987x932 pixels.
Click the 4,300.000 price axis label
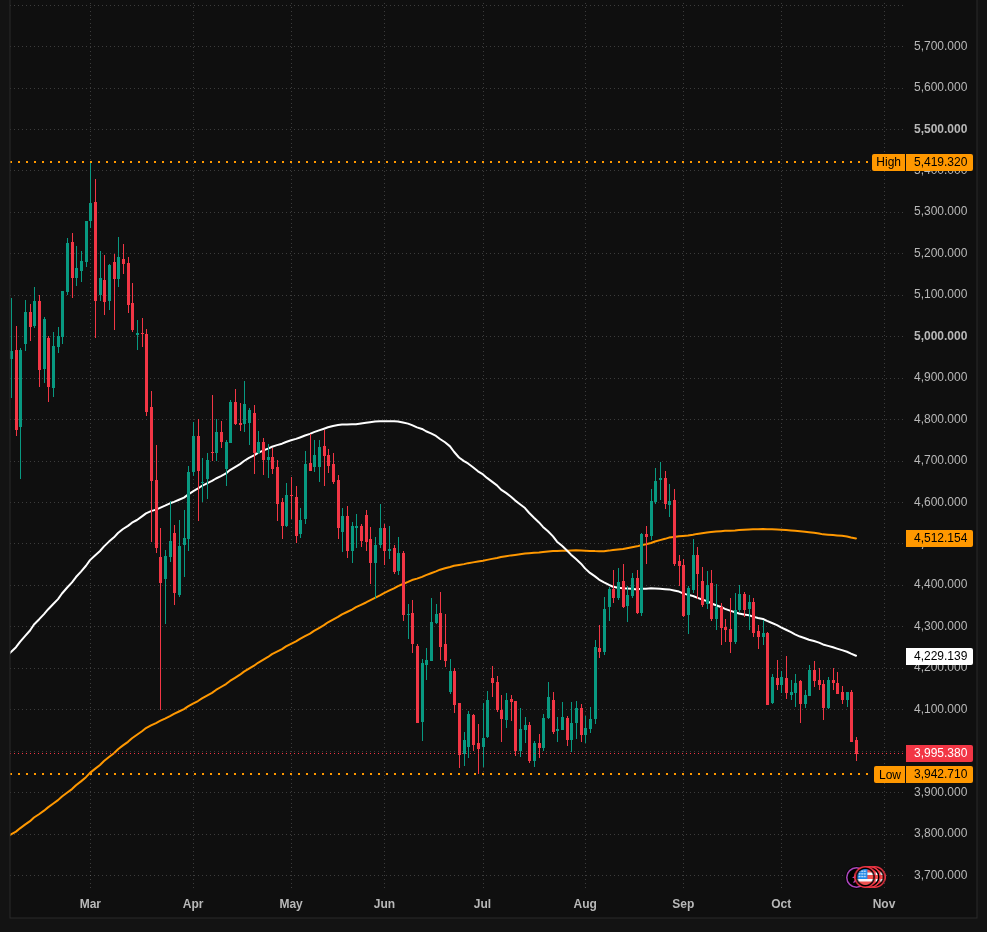point(940,626)
